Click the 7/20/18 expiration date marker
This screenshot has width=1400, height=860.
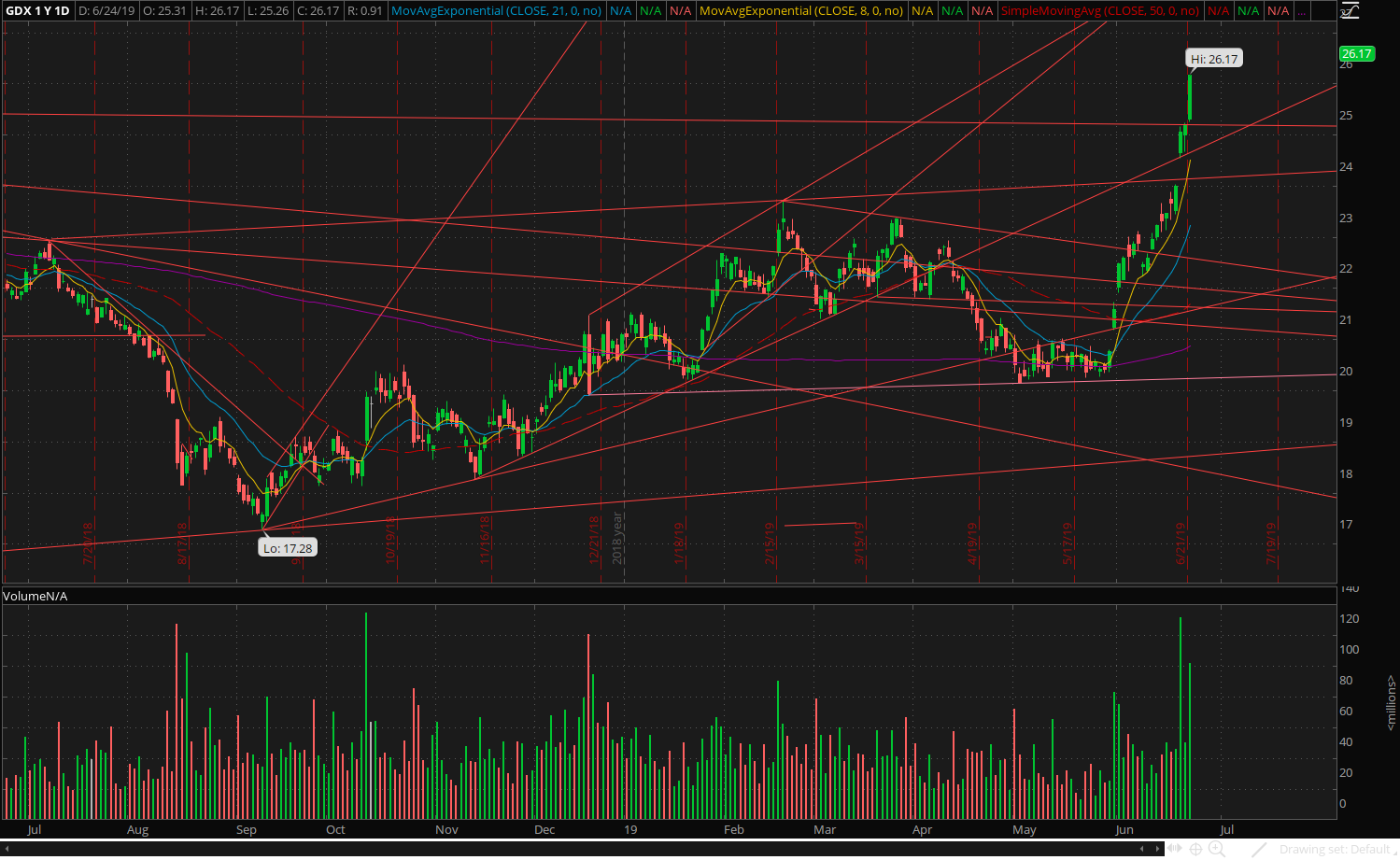89,543
